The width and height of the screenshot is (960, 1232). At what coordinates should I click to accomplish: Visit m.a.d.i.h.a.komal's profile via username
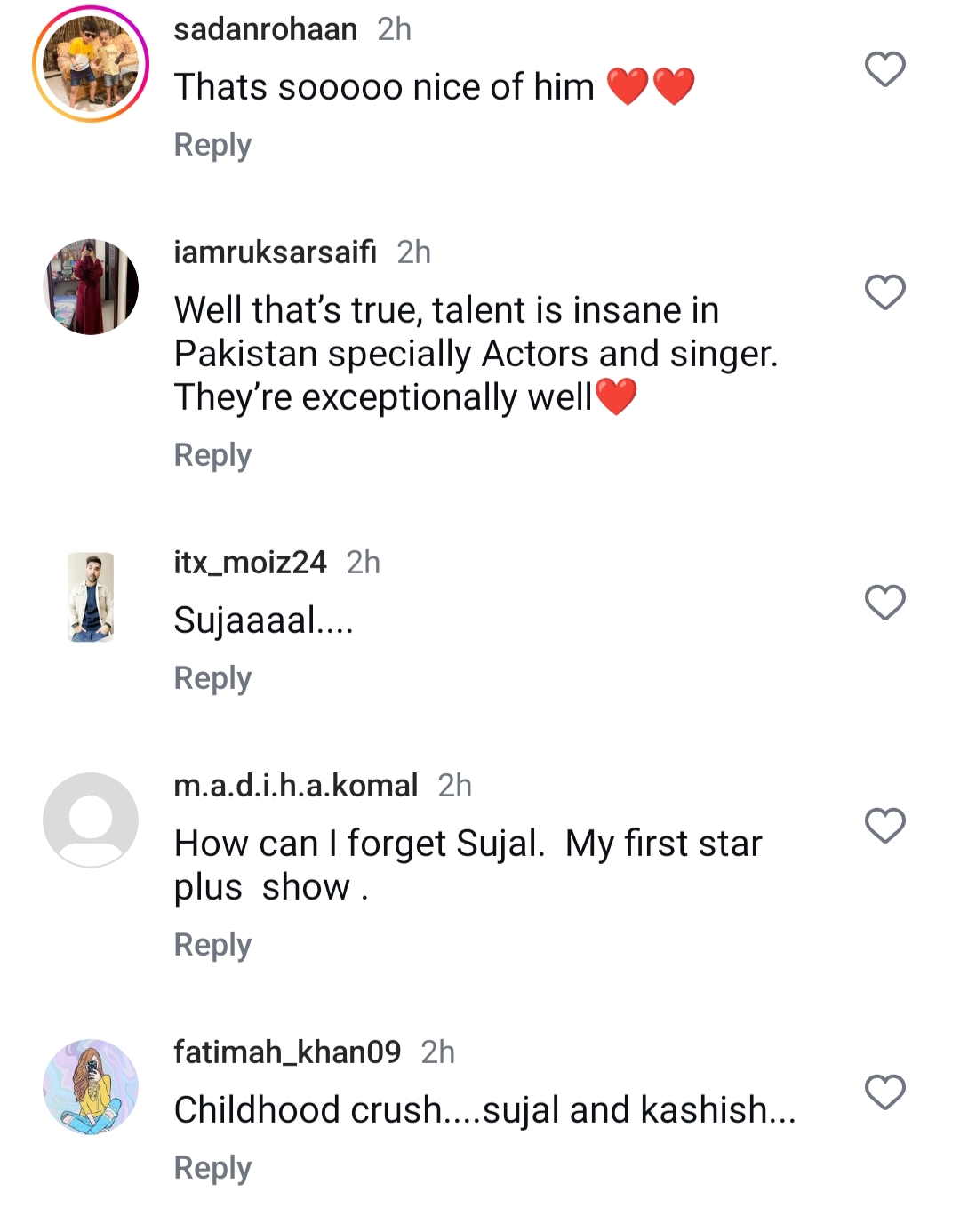[x=295, y=786]
